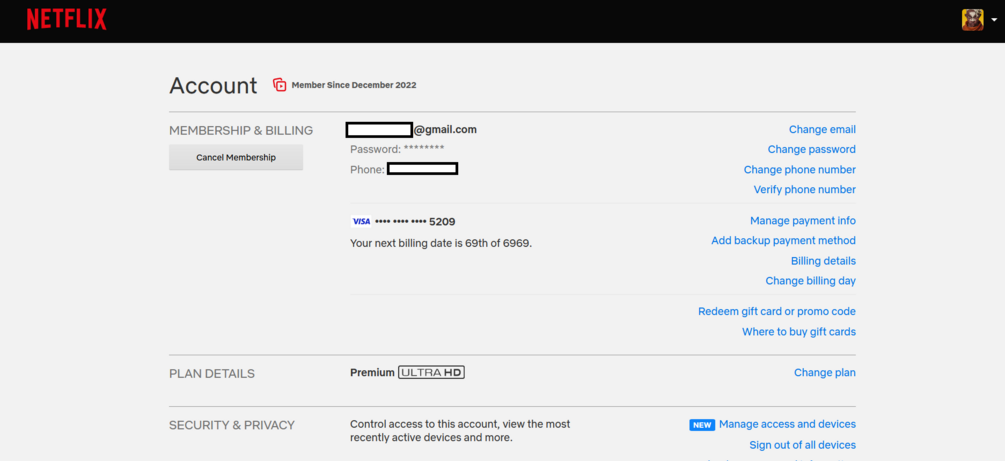Image resolution: width=1005 pixels, height=461 pixels.
Task: Open the Change password link
Action: click(811, 149)
